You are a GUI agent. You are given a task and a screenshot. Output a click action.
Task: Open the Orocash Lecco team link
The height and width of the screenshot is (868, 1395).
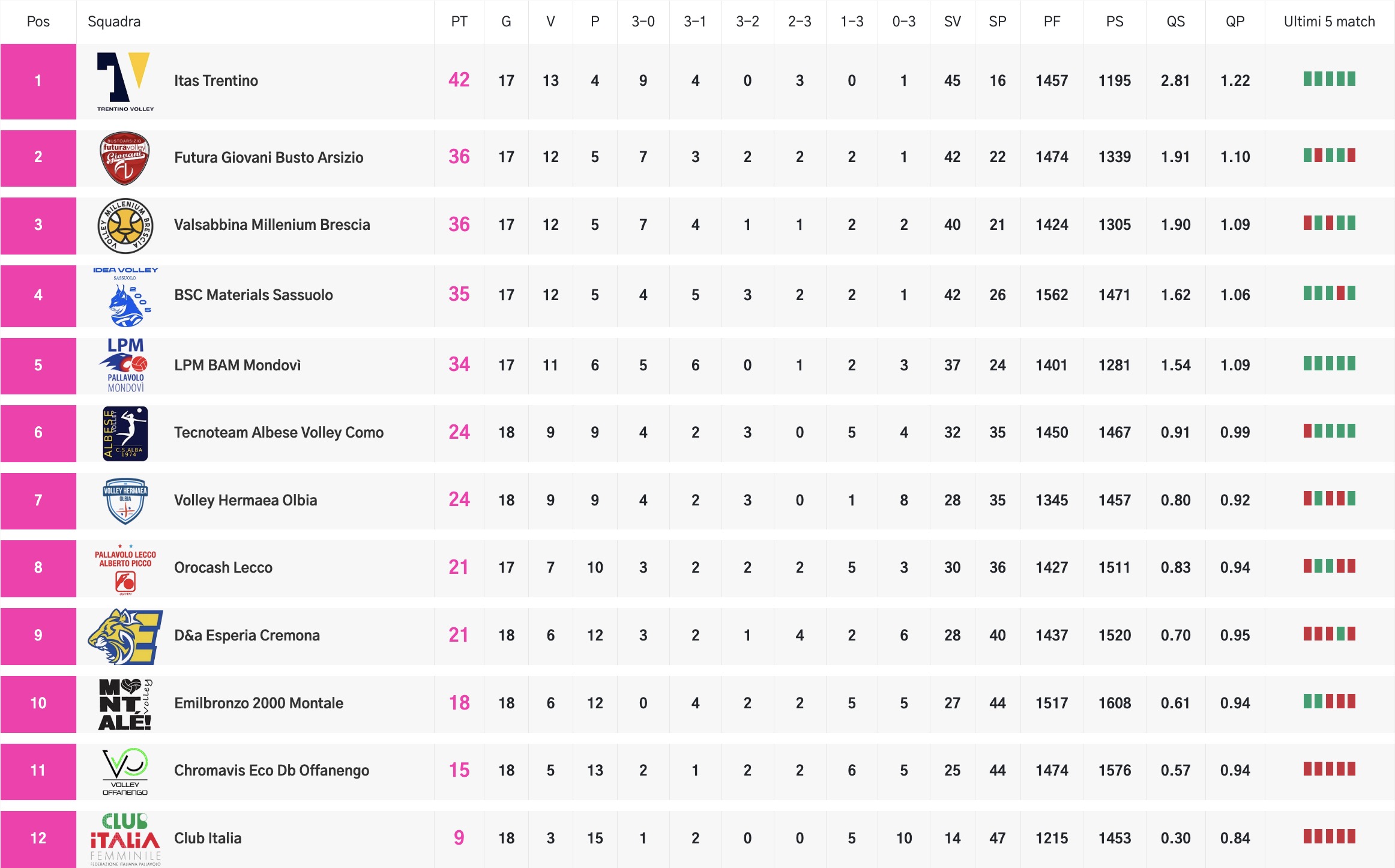click(x=223, y=568)
